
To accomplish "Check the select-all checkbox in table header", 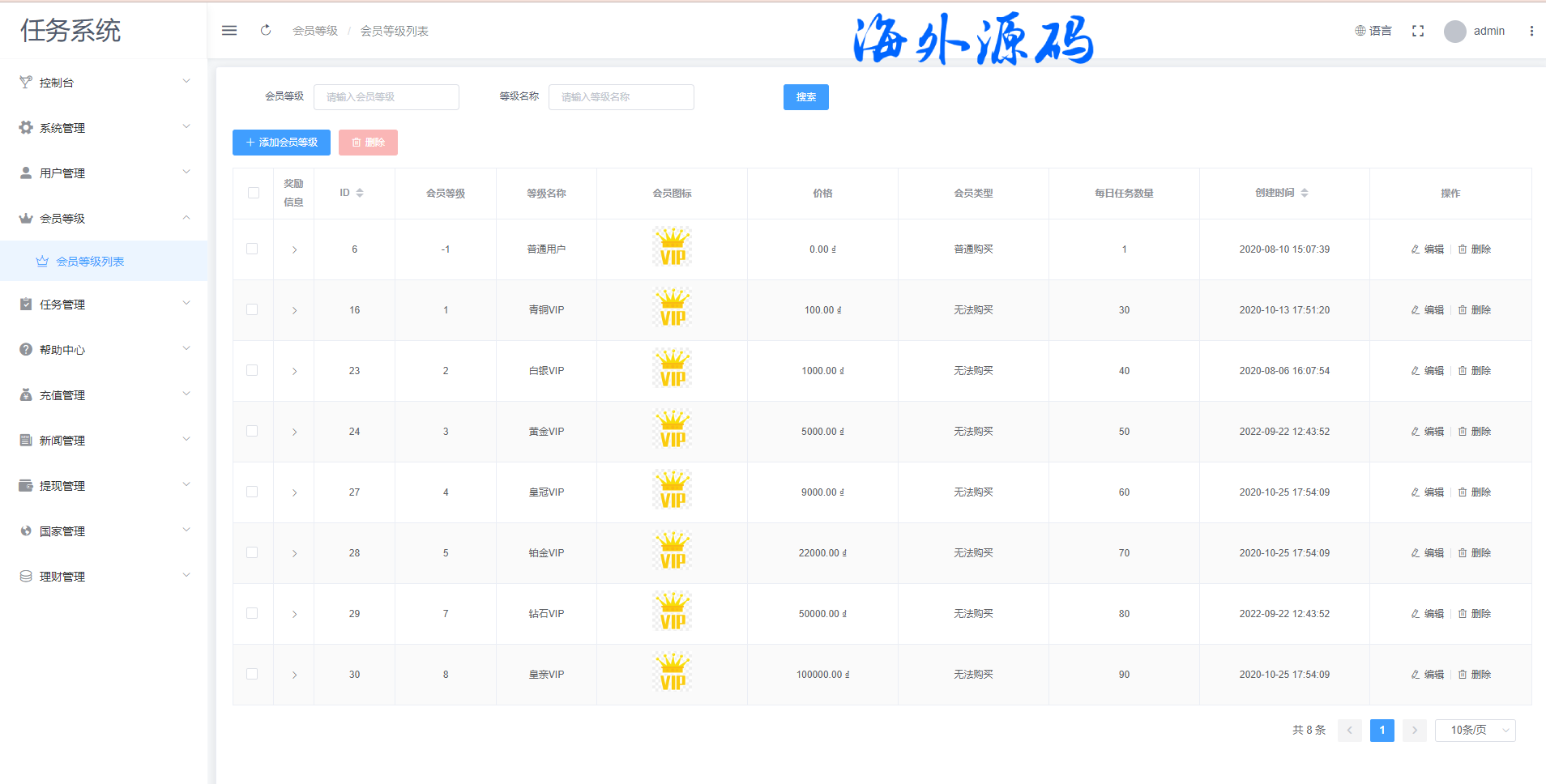I will [x=254, y=193].
